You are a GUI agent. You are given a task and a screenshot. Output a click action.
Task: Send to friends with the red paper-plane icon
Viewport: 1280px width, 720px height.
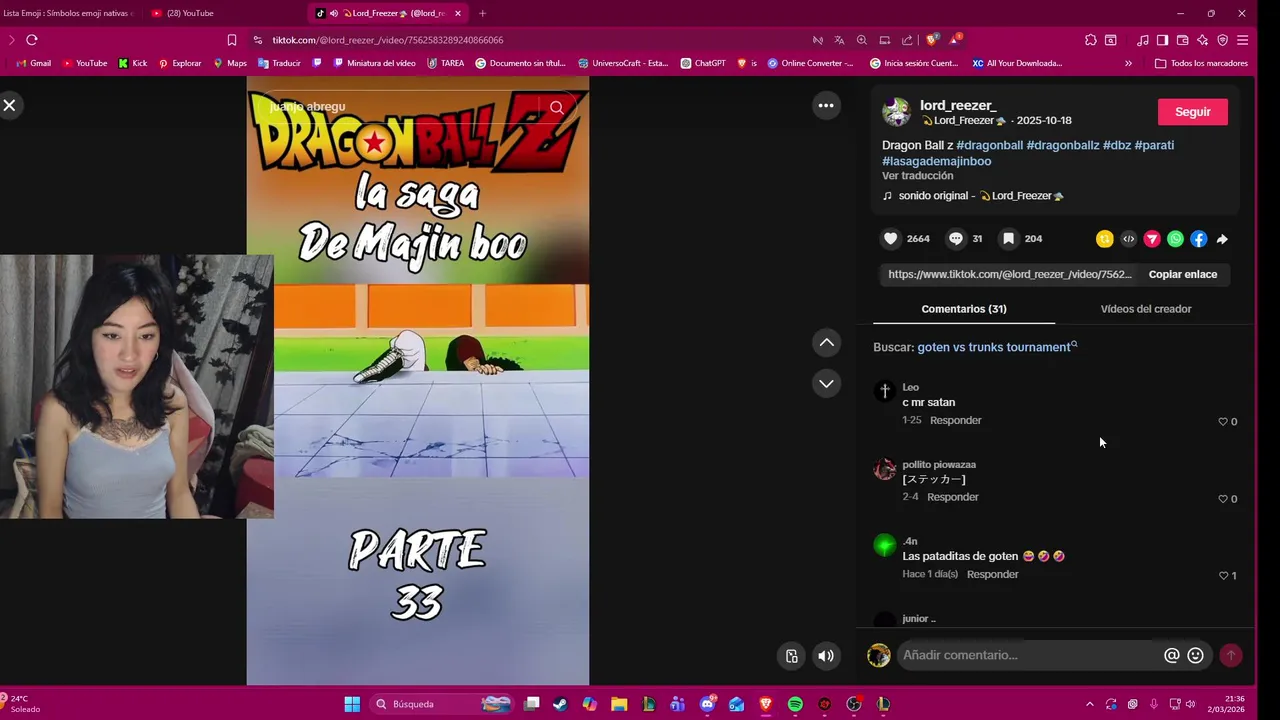click(x=1152, y=239)
